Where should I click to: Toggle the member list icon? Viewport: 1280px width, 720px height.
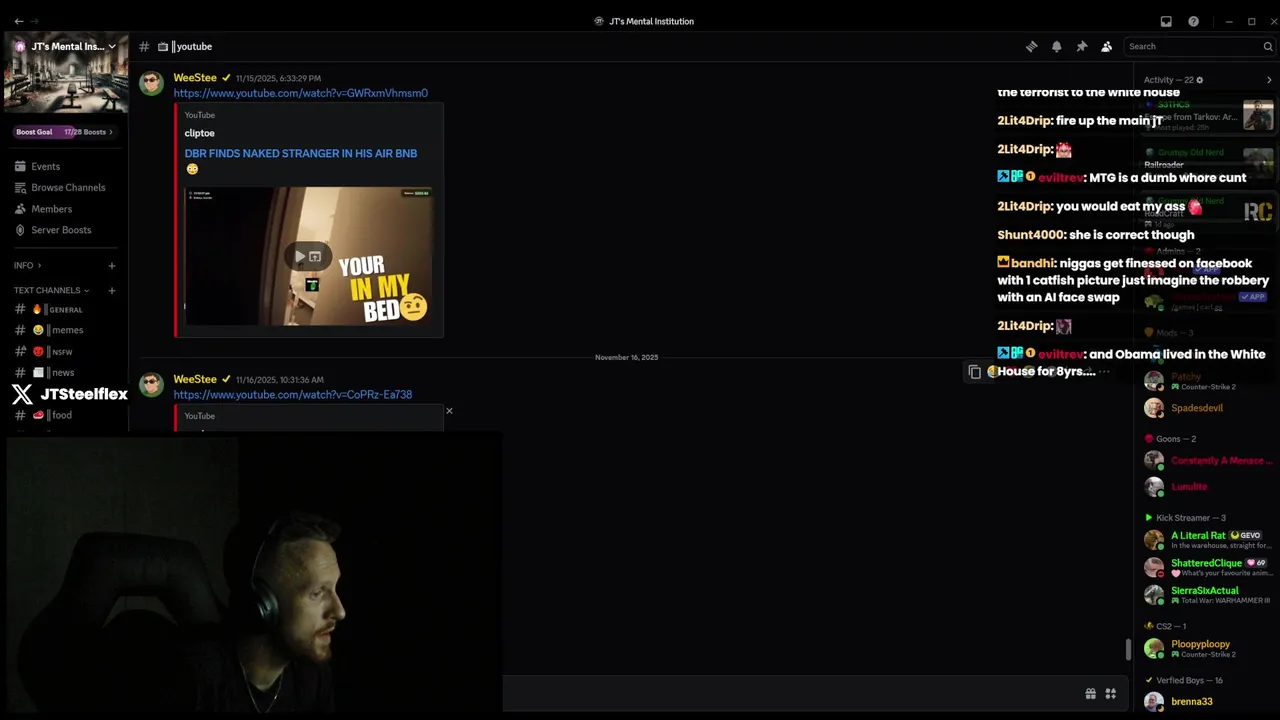point(1106,46)
